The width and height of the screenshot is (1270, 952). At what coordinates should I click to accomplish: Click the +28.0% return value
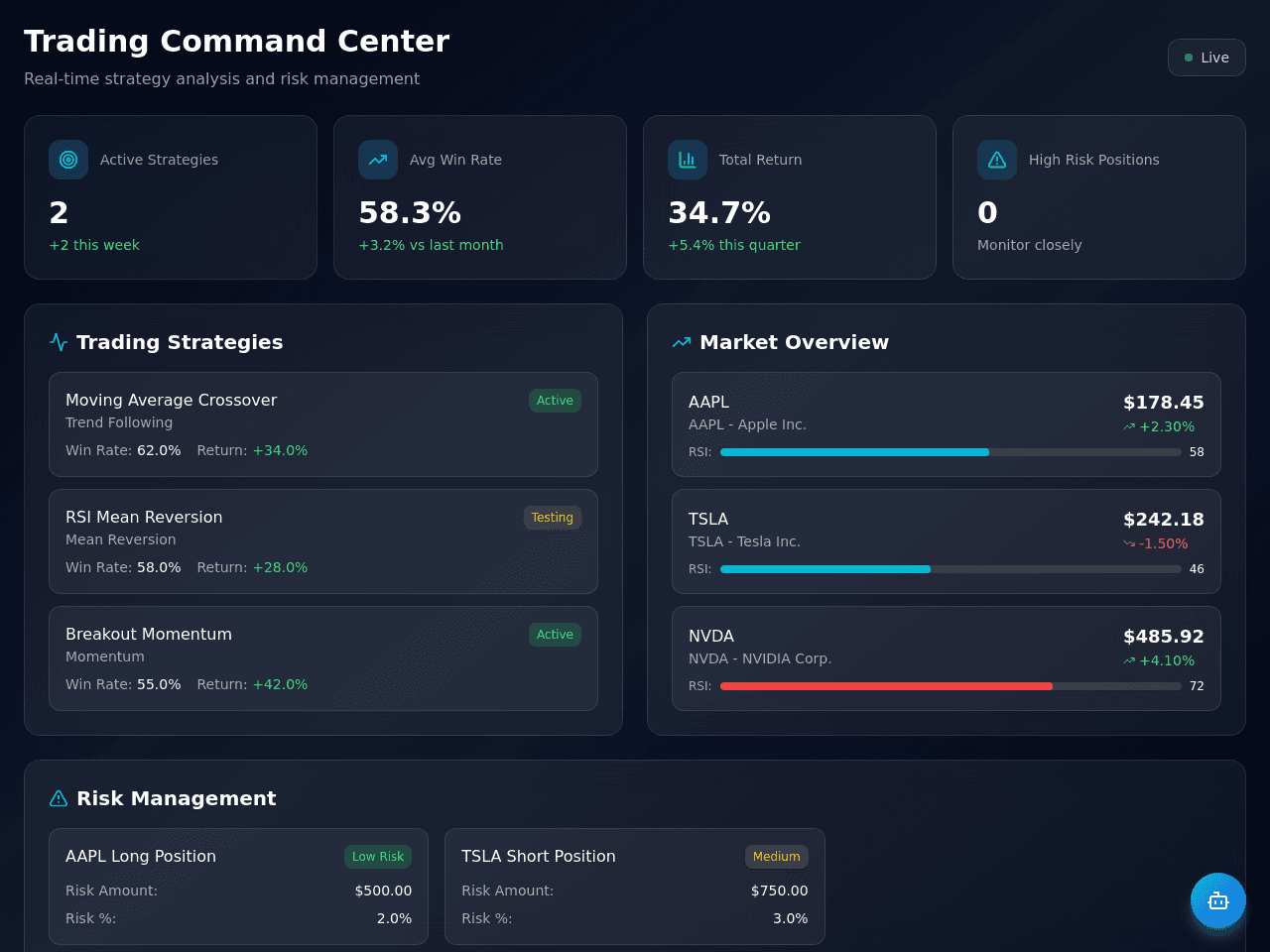click(280, 567)
